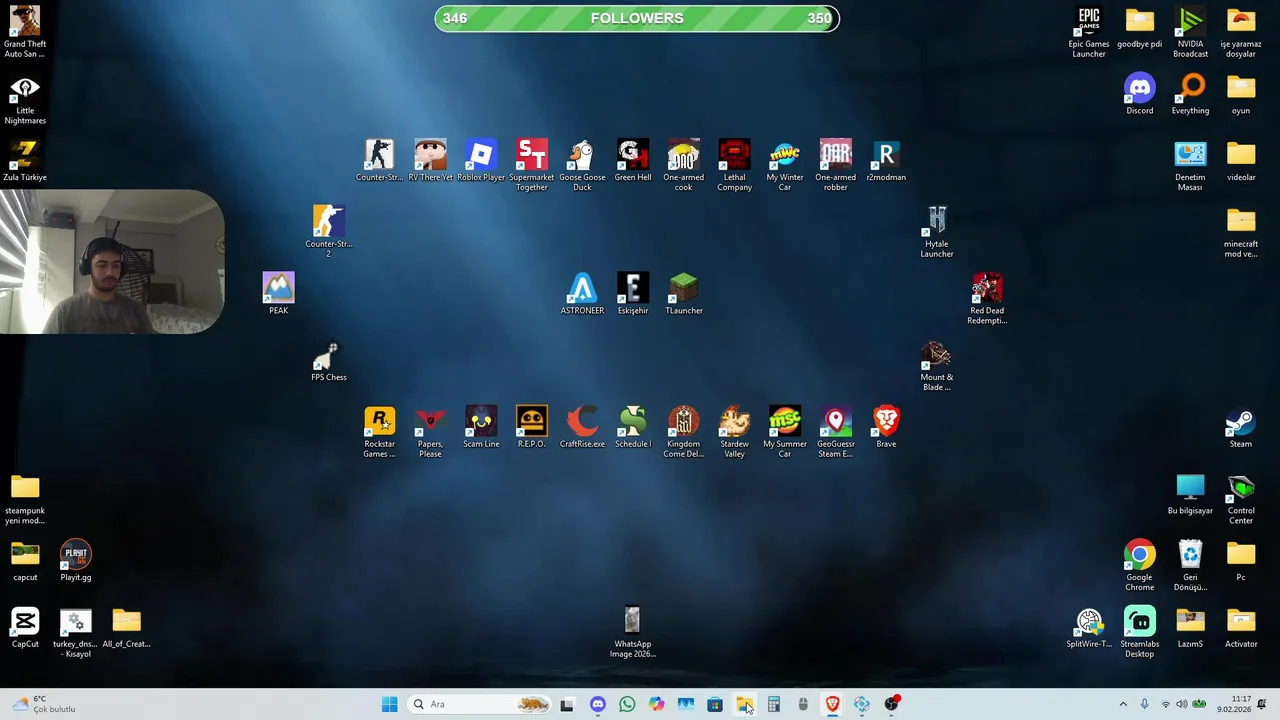The width and height of the screenshot is (1280, 720).
Task: Open Hytale Launcher icon
Action: point(937,231)
